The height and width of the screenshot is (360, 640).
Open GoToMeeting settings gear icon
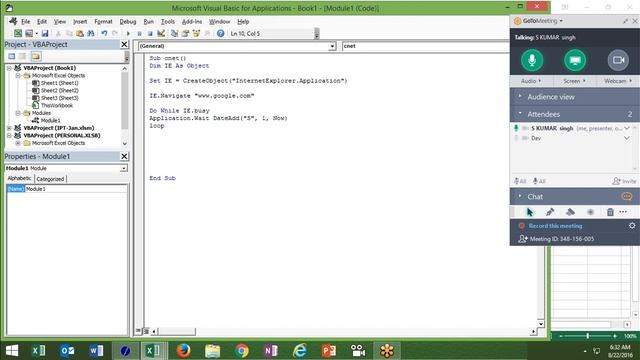tap(632, 225)
